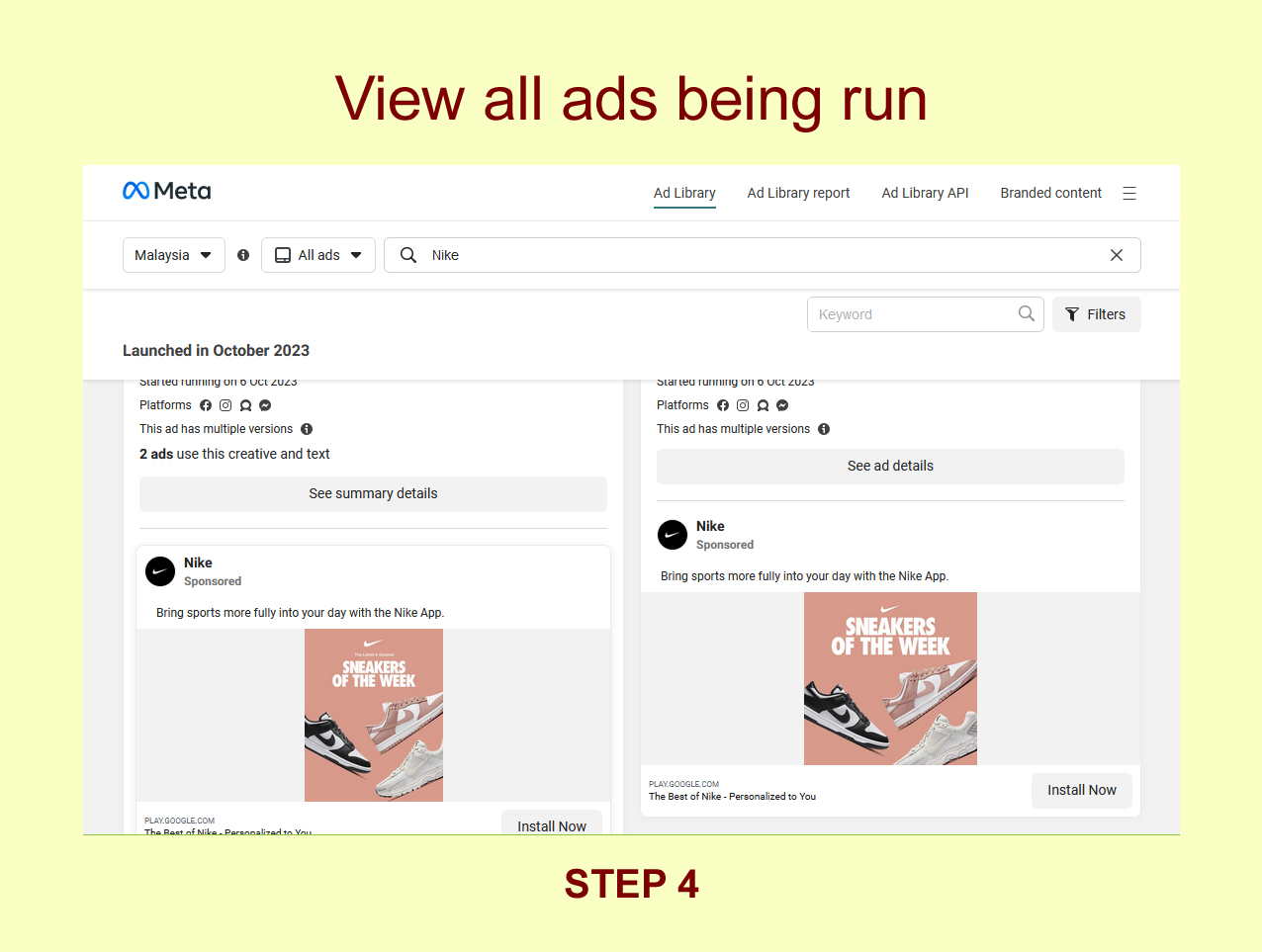Viewport: 1262px width, 952px height.
Task: Click the info icon beside Malaysia dropdown
Action: coord(243,255)
